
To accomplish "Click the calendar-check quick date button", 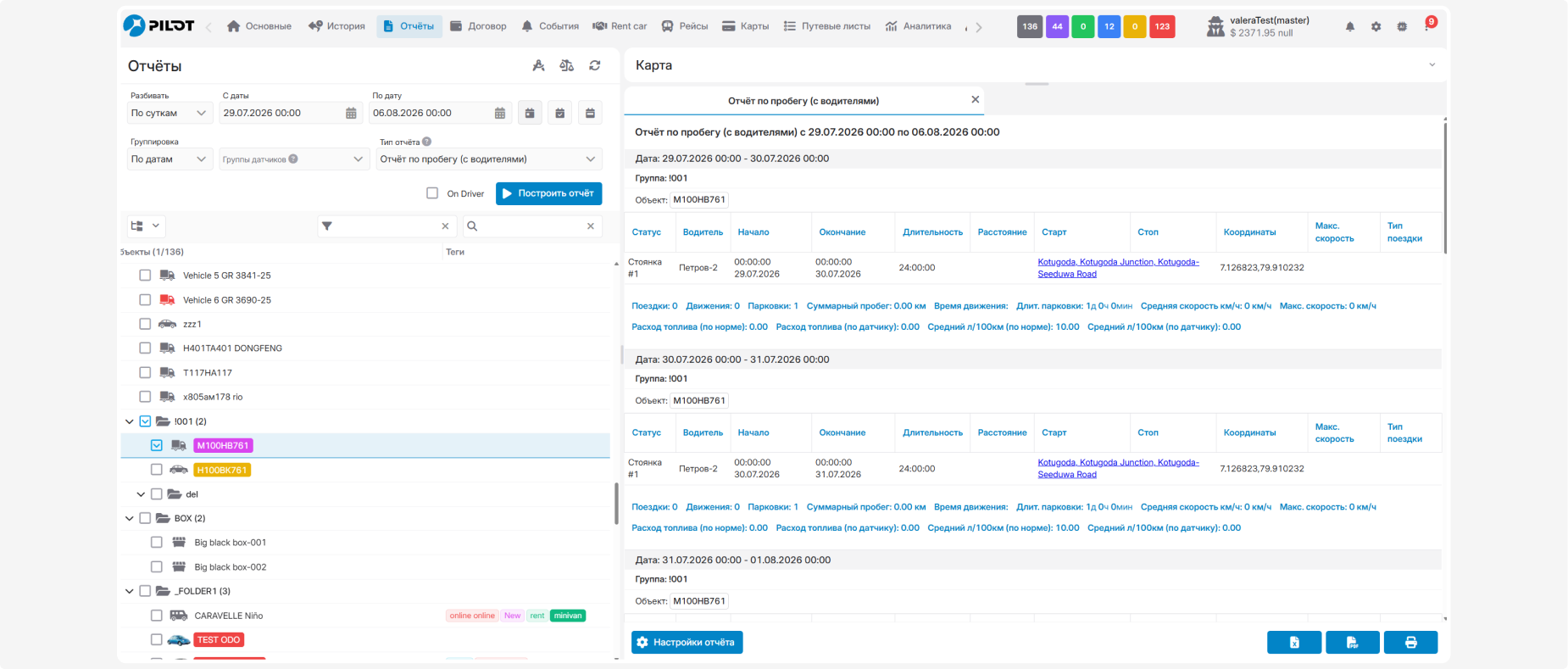I will coord(560,113).
